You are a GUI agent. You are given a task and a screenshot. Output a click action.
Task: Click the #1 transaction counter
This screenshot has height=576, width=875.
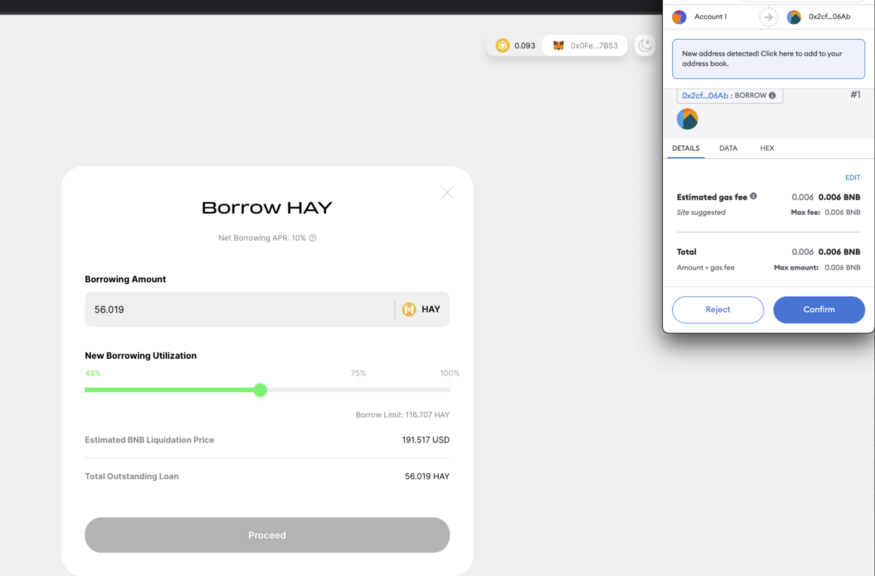855,95
